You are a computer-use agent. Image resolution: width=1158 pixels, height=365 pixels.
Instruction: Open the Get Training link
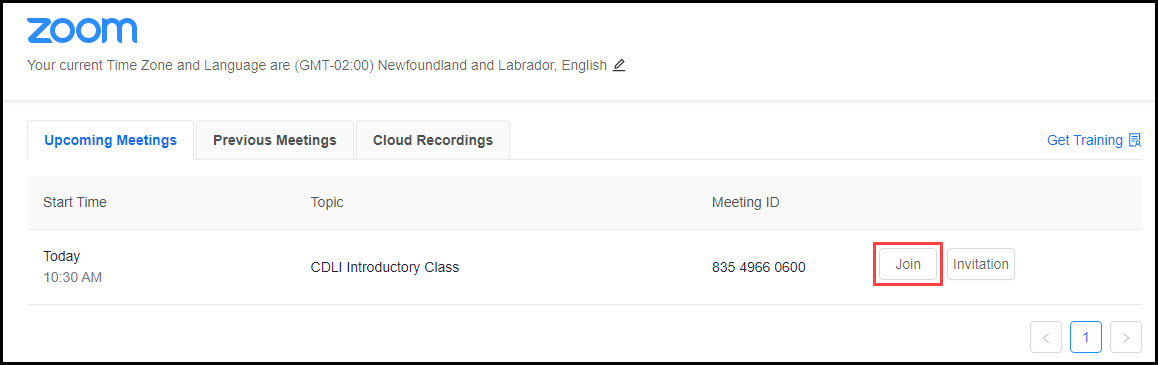1085,140
